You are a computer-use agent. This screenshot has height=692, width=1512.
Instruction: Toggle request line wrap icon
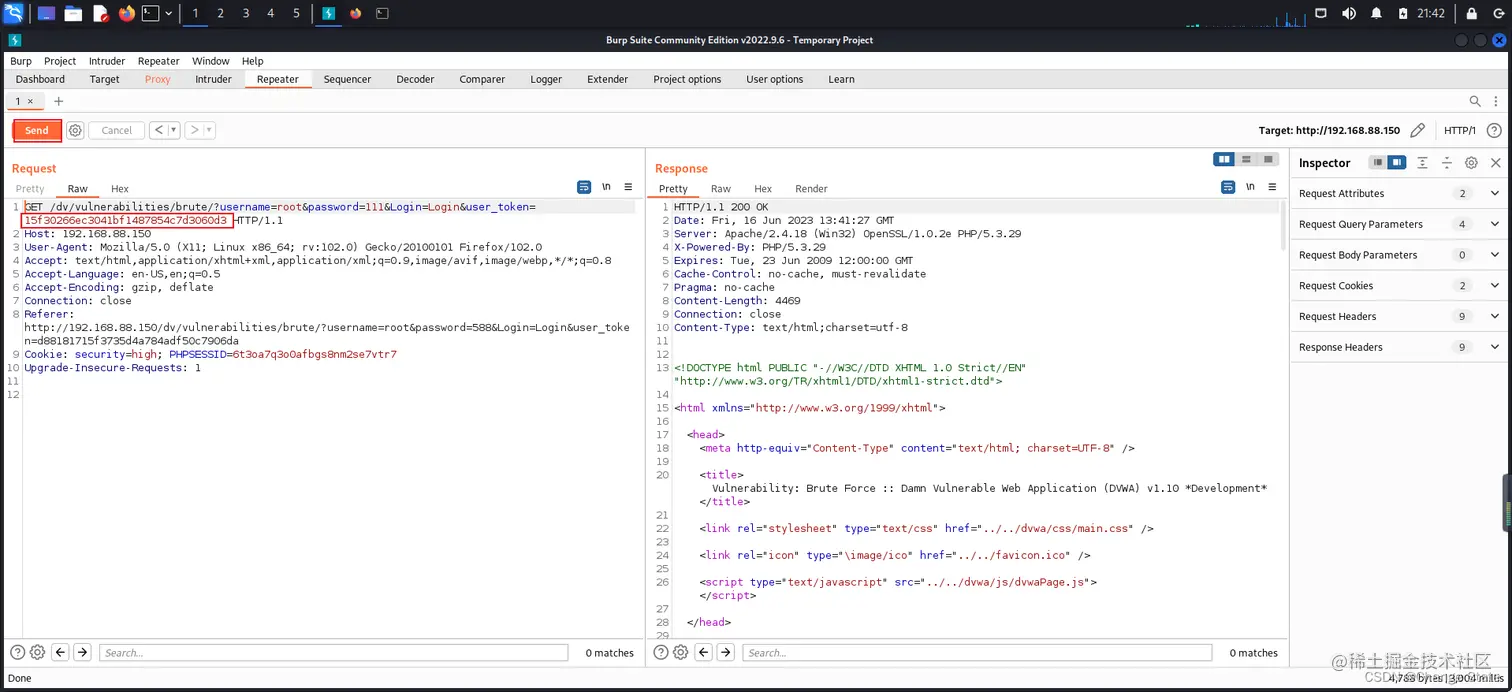584,187
